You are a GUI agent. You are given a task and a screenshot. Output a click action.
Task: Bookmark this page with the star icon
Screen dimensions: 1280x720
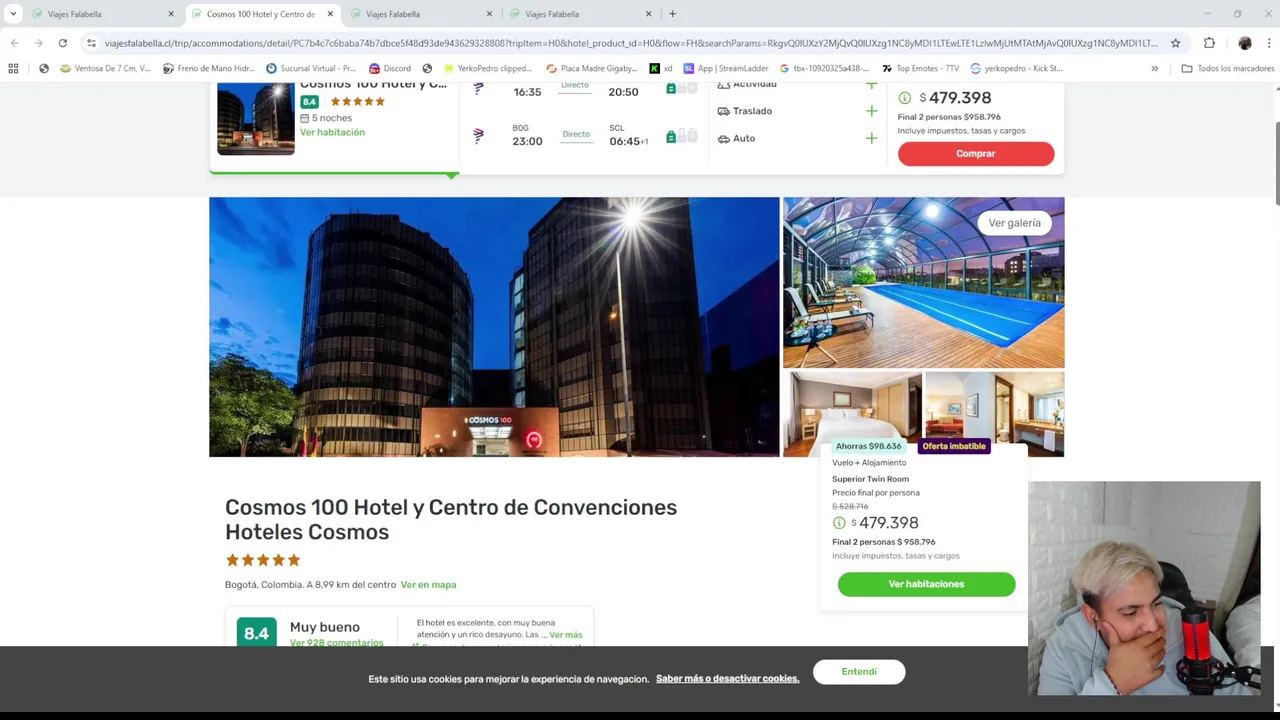click(x=1175, y=43)
